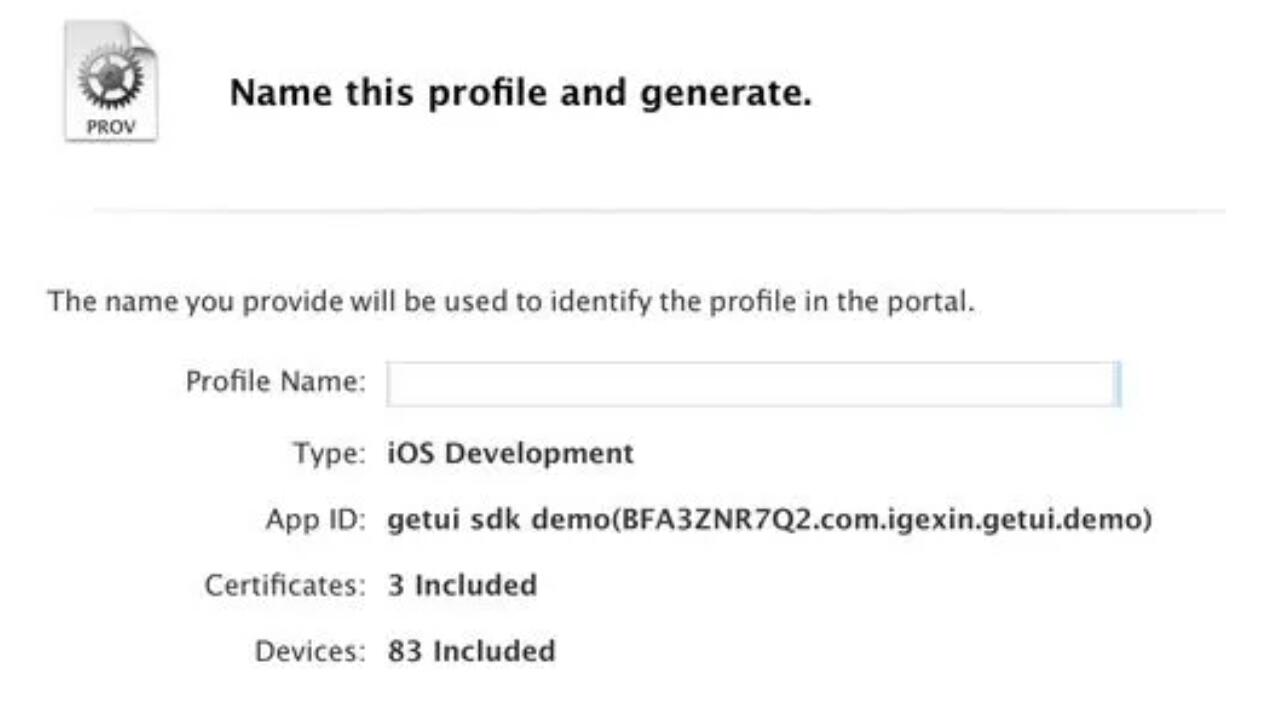This screenshot has width=1281, height=725.
Task: Click the 'App ID:' label
Action: pos(316,520)
